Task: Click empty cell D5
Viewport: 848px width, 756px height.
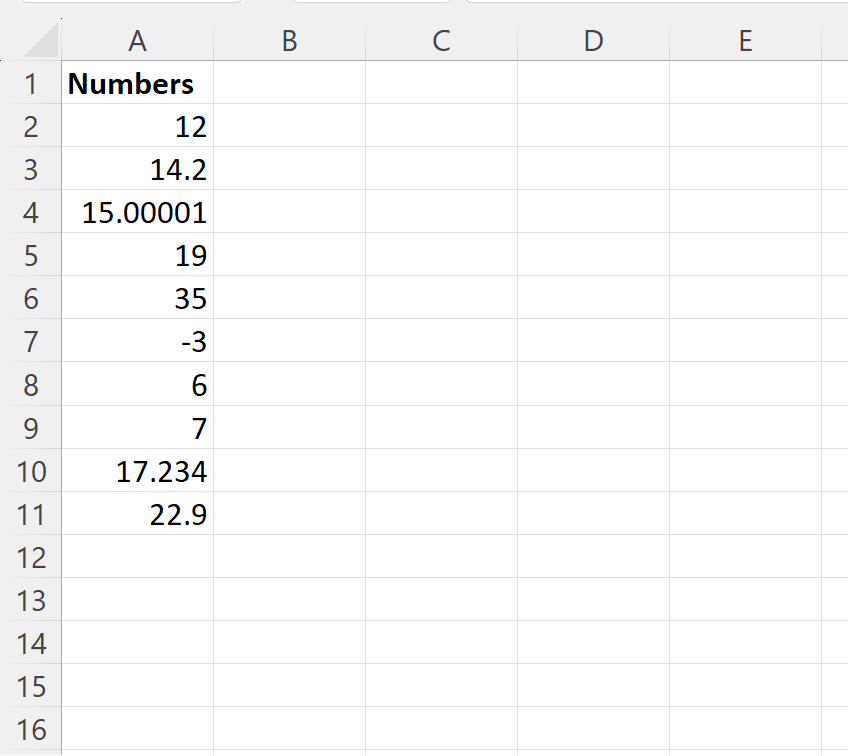Action: pos(593,255)
